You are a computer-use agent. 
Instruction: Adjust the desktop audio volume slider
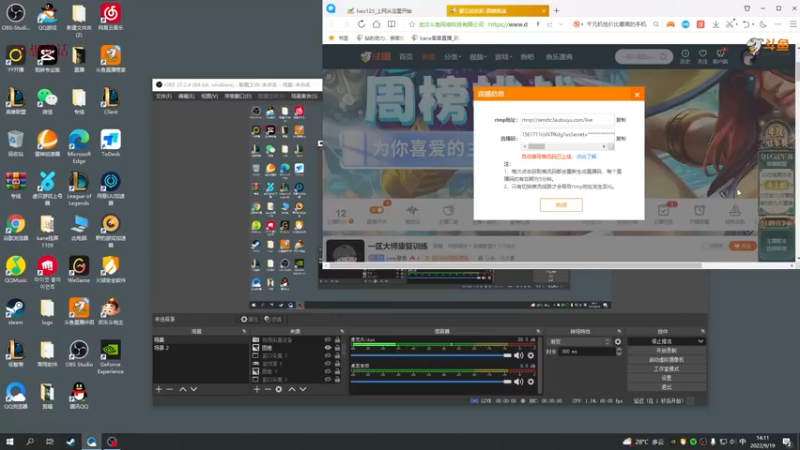coord(431,382)
